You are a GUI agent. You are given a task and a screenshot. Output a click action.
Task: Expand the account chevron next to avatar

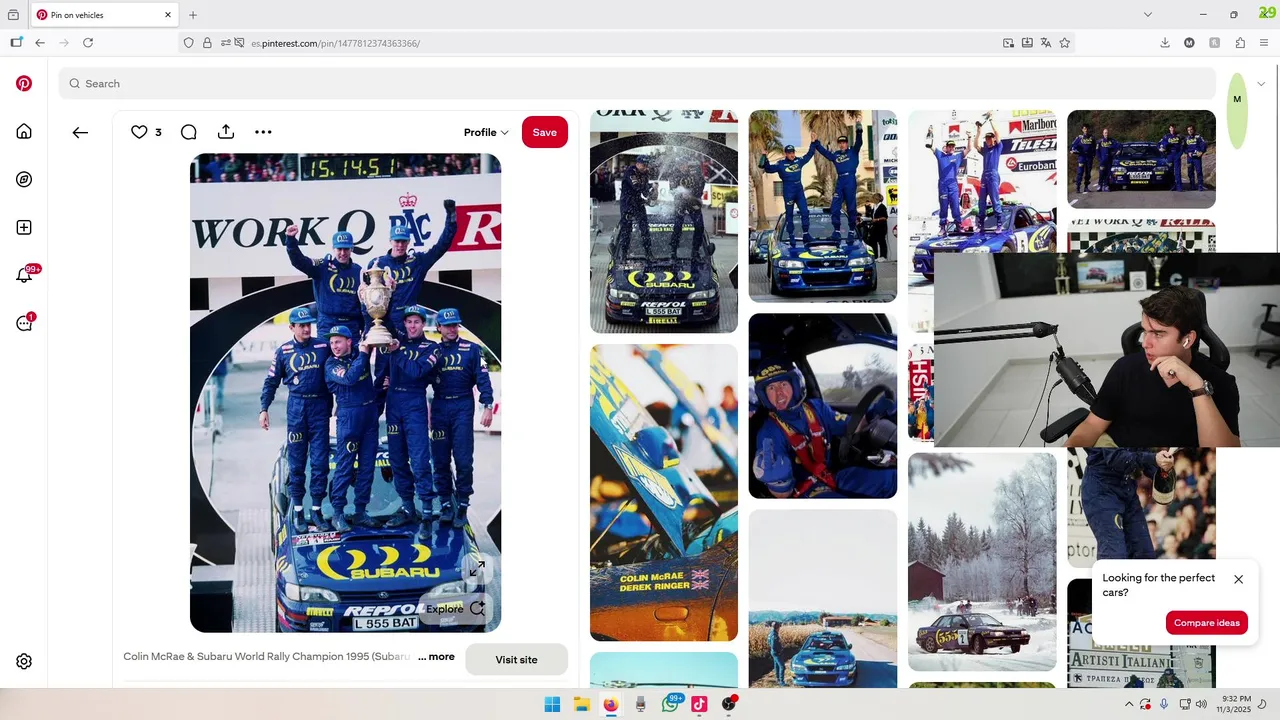tap(1261, 84)
